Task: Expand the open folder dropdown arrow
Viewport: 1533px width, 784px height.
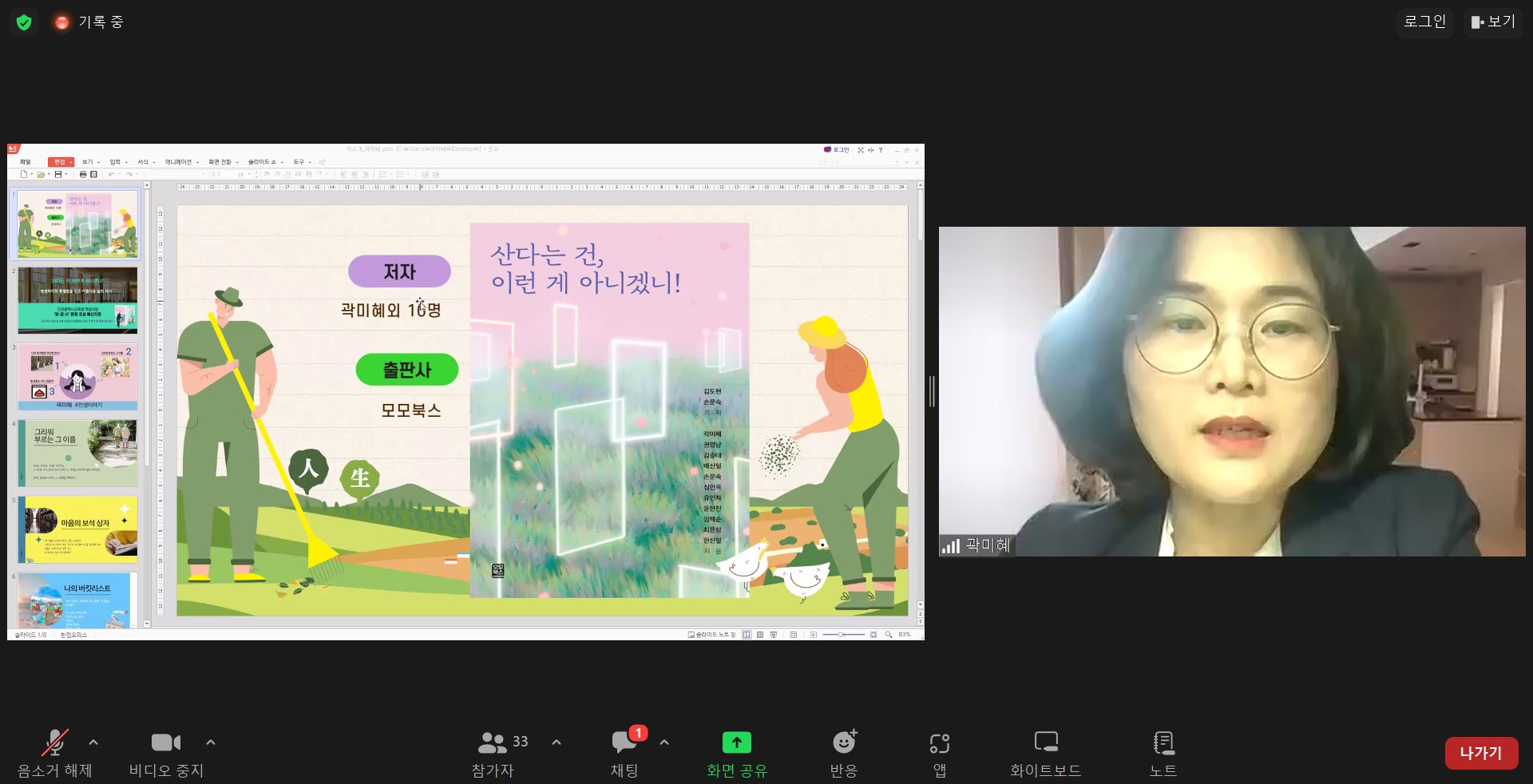Action: coord(49,174)
